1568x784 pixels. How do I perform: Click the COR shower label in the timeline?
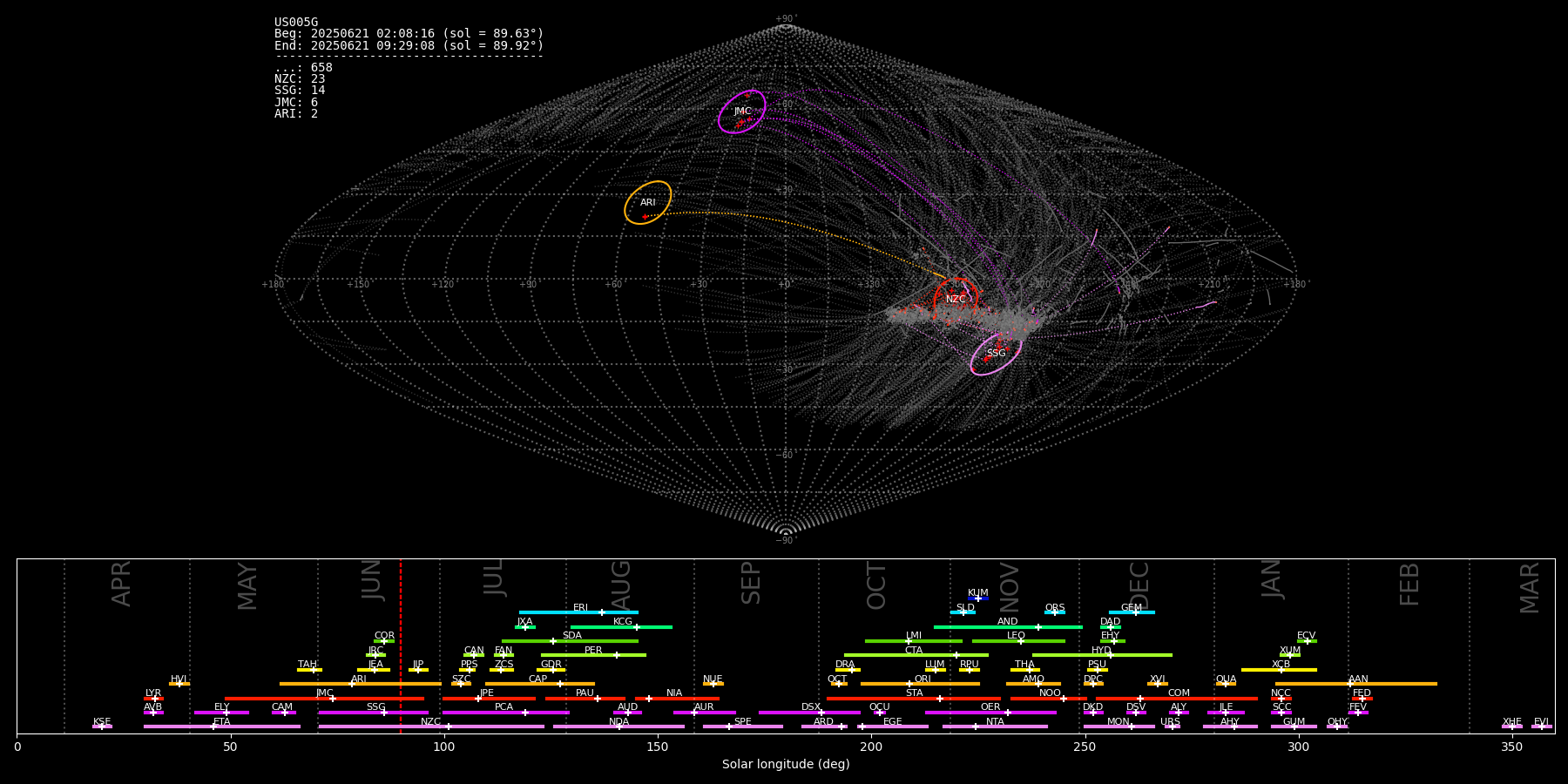coord(384,636)
